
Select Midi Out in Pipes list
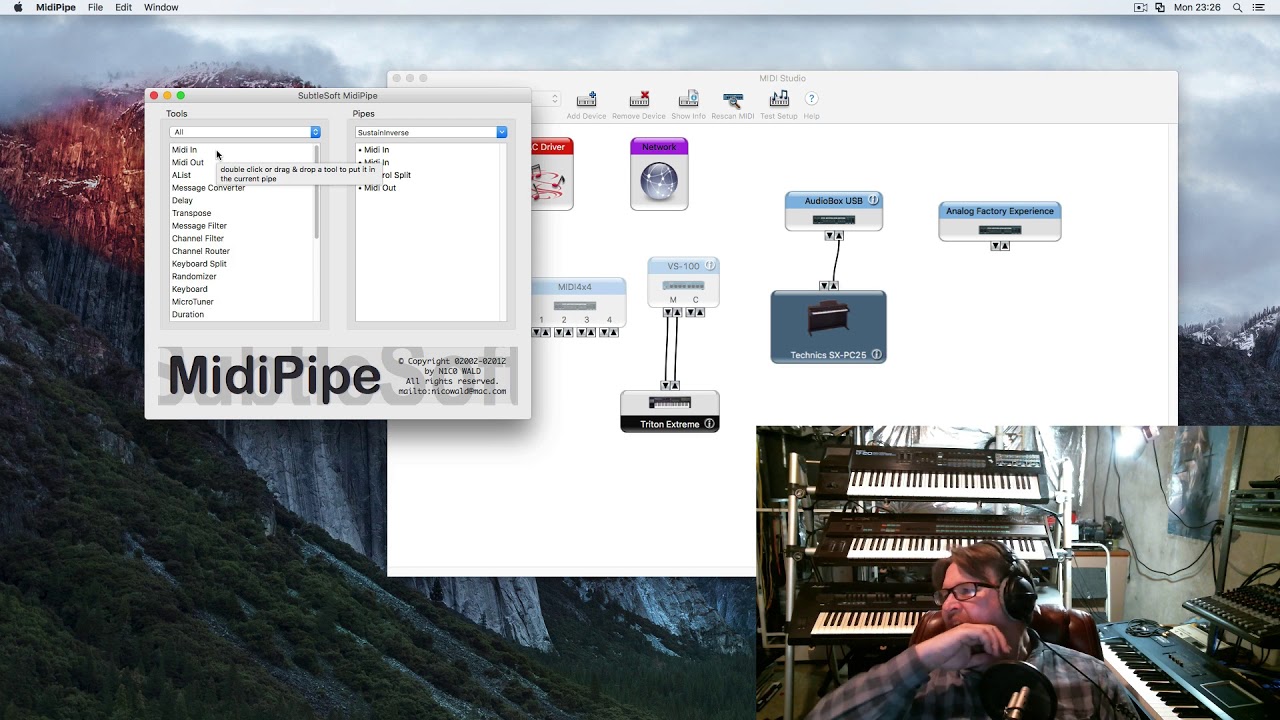(x=380, y=188)
